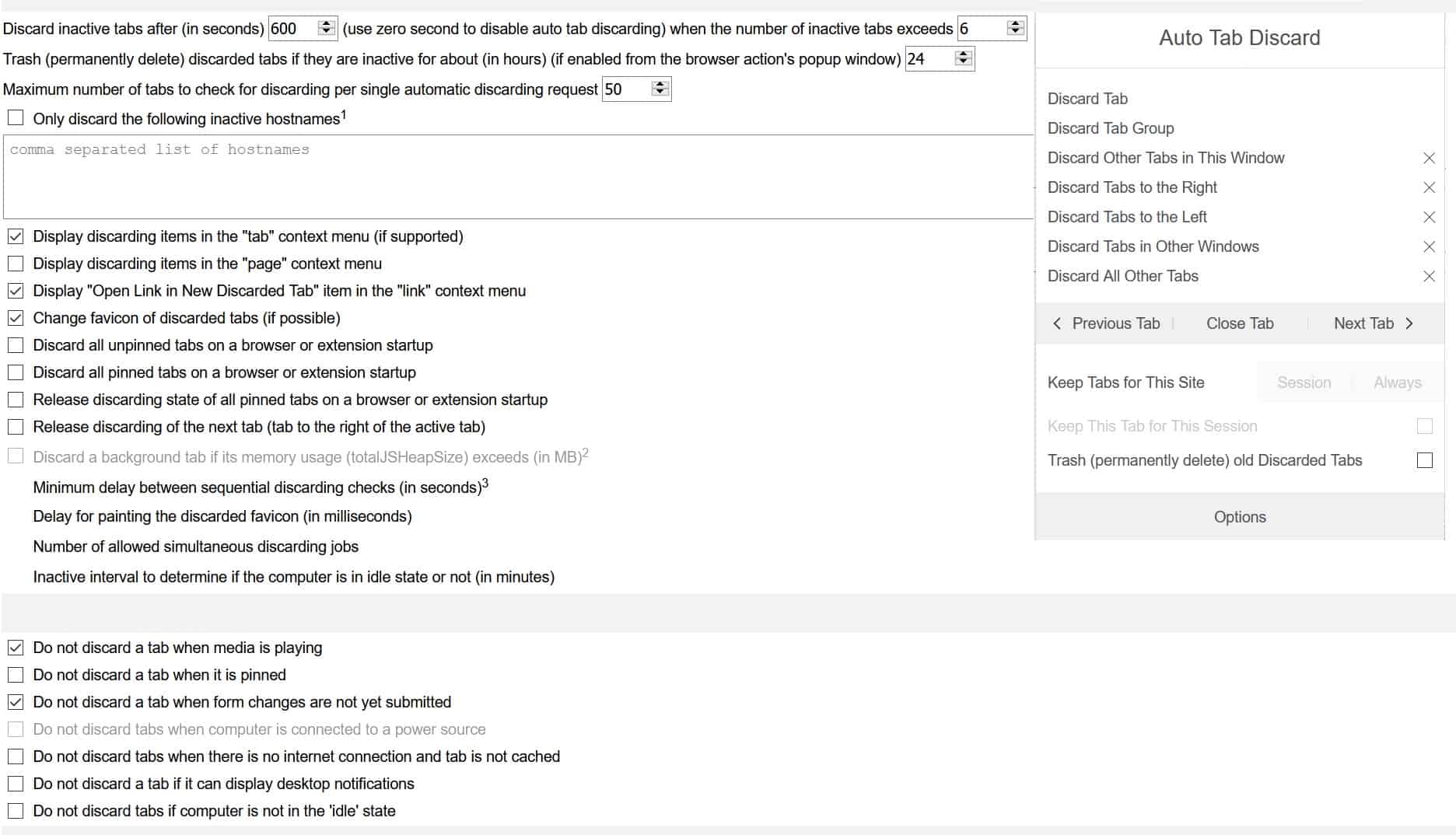The height and width of the screenshot is (835, 1456).
Task: Click the discard inactive tabs seconds input
Action: pyautogui.click(x=303, y=29)
